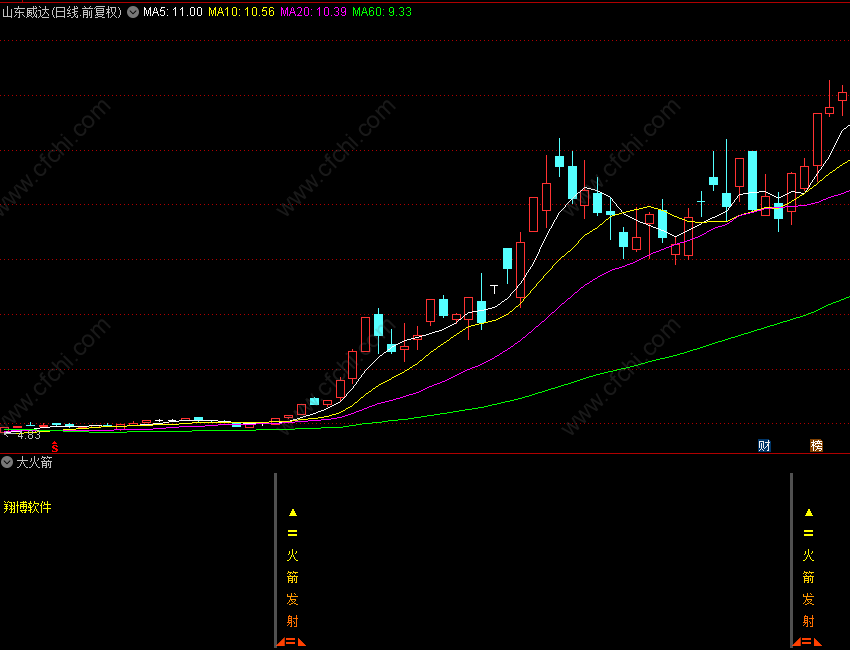The image size is (850, 650).
Task: Click the 翔博软件 yellow label
Action: (27, 507)
